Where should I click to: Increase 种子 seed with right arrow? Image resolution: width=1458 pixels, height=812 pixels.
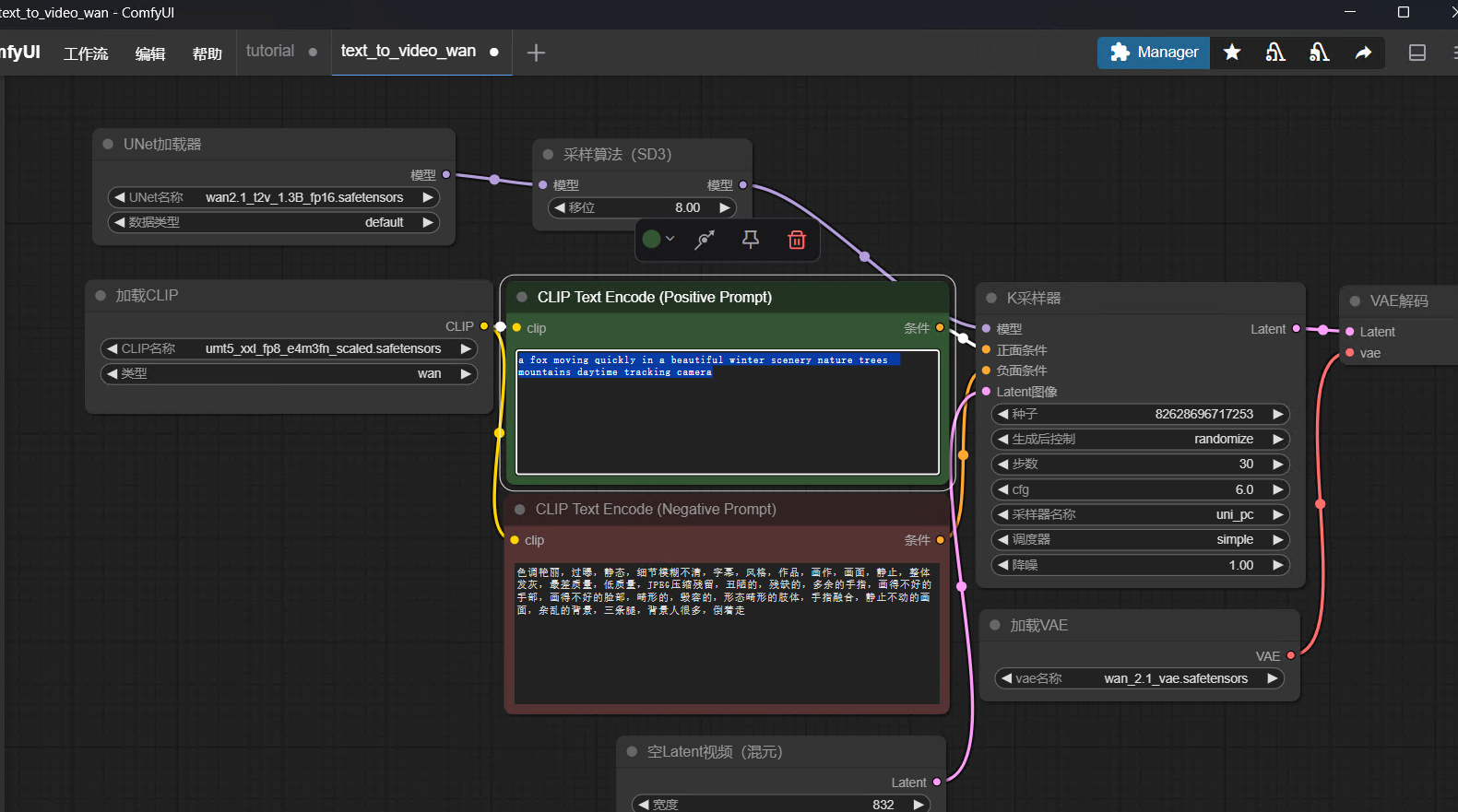pos(1278,414)
